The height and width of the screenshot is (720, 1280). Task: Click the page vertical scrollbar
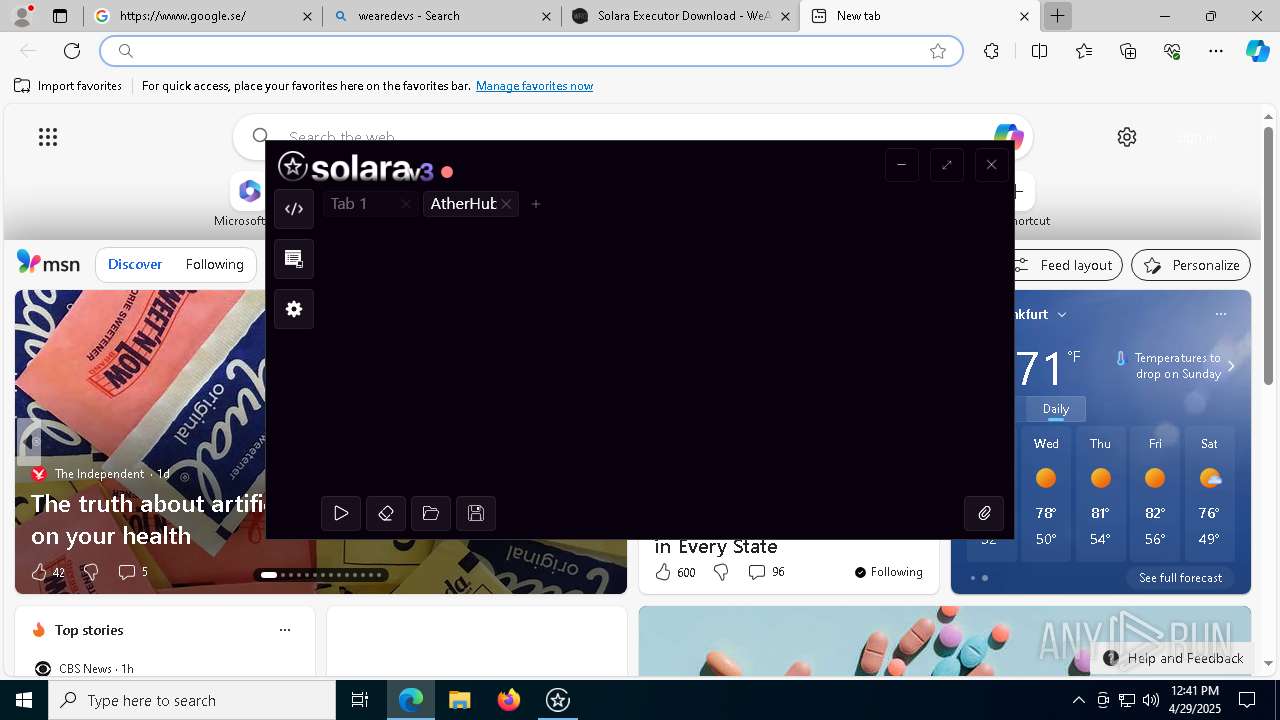click(x=1268, y=256)
